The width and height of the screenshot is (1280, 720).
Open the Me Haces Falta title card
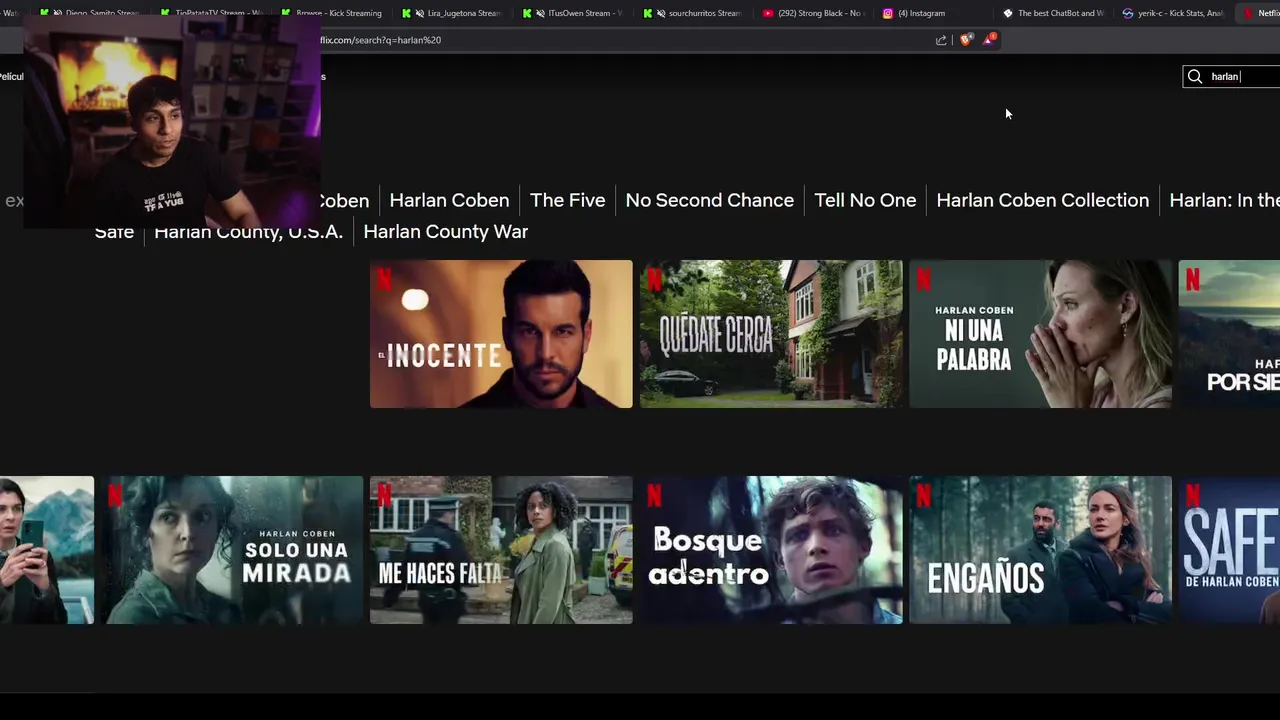click(x=501, y=550)
